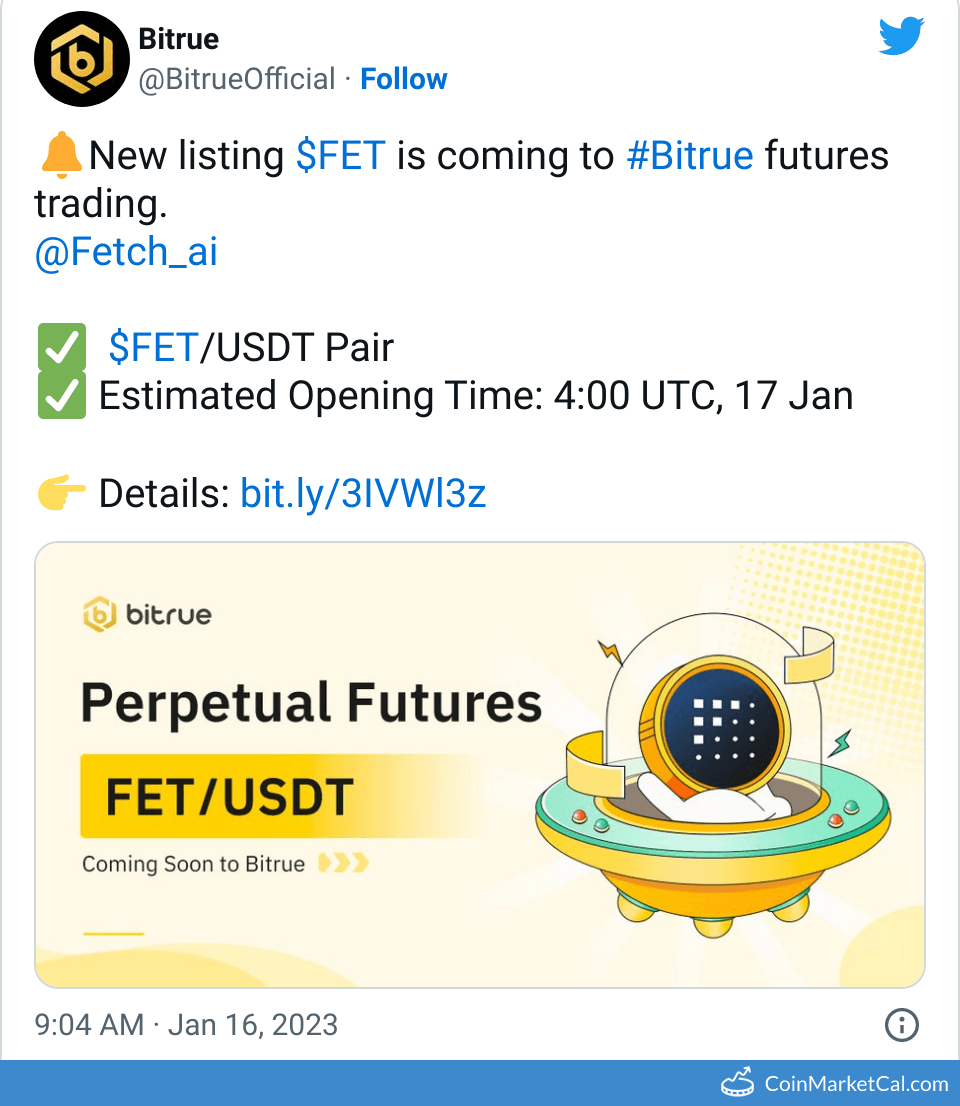Click the CoinMarketCal logo
This screenshot has width=960, height=1106.
[x=738, y=1081]
